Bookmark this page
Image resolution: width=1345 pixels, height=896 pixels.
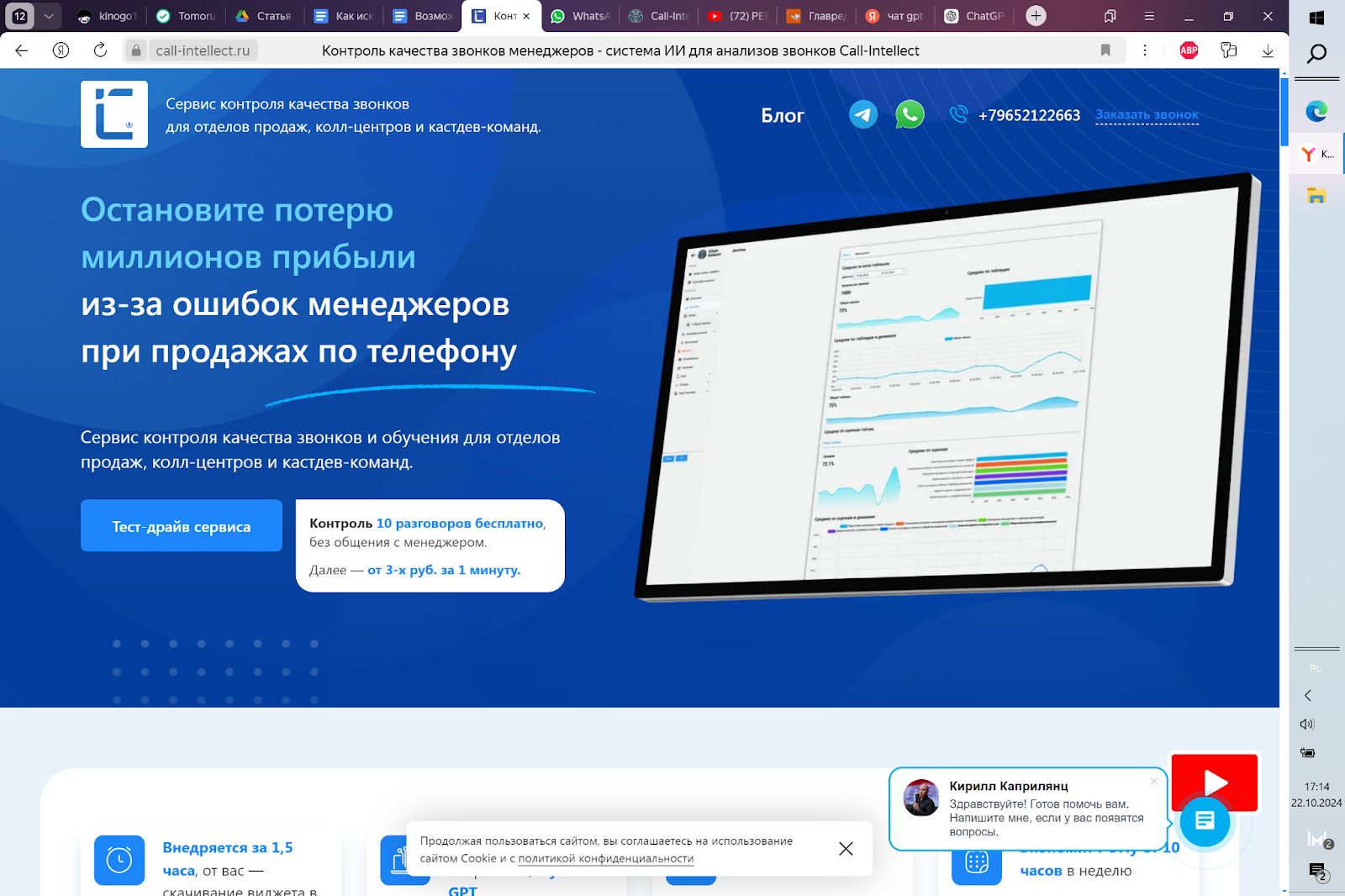pos(1105,50)
